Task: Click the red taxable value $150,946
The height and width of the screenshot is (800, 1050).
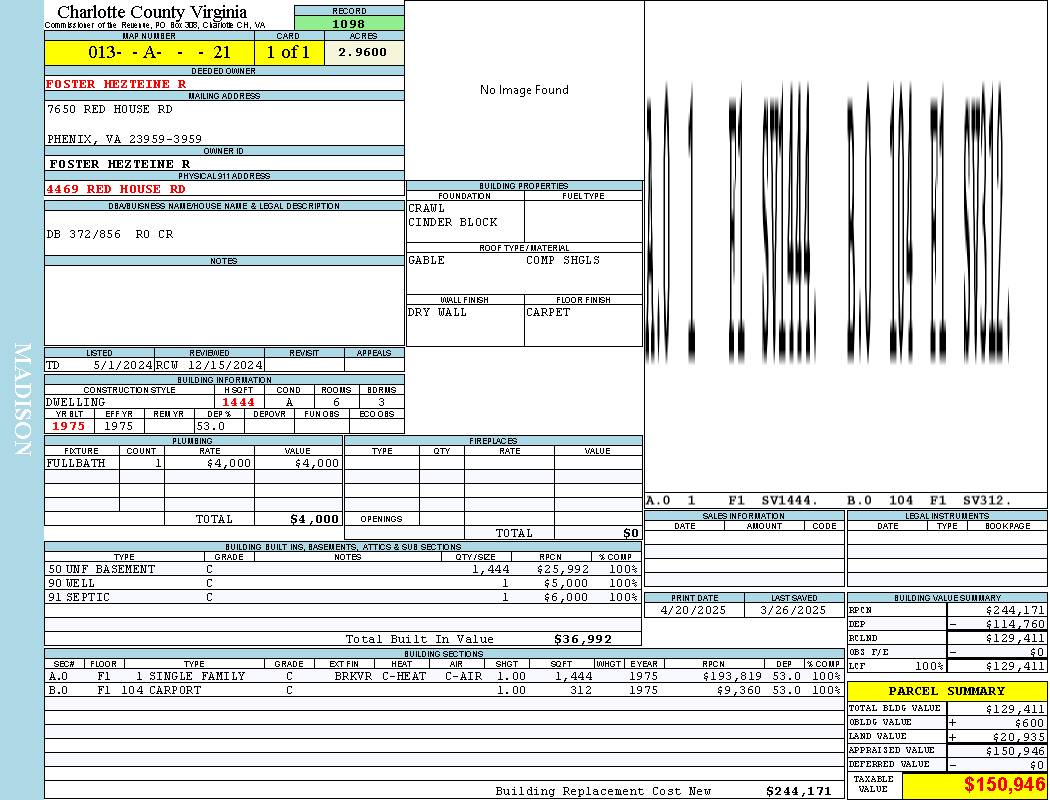Action: click(x=974, y=785)
